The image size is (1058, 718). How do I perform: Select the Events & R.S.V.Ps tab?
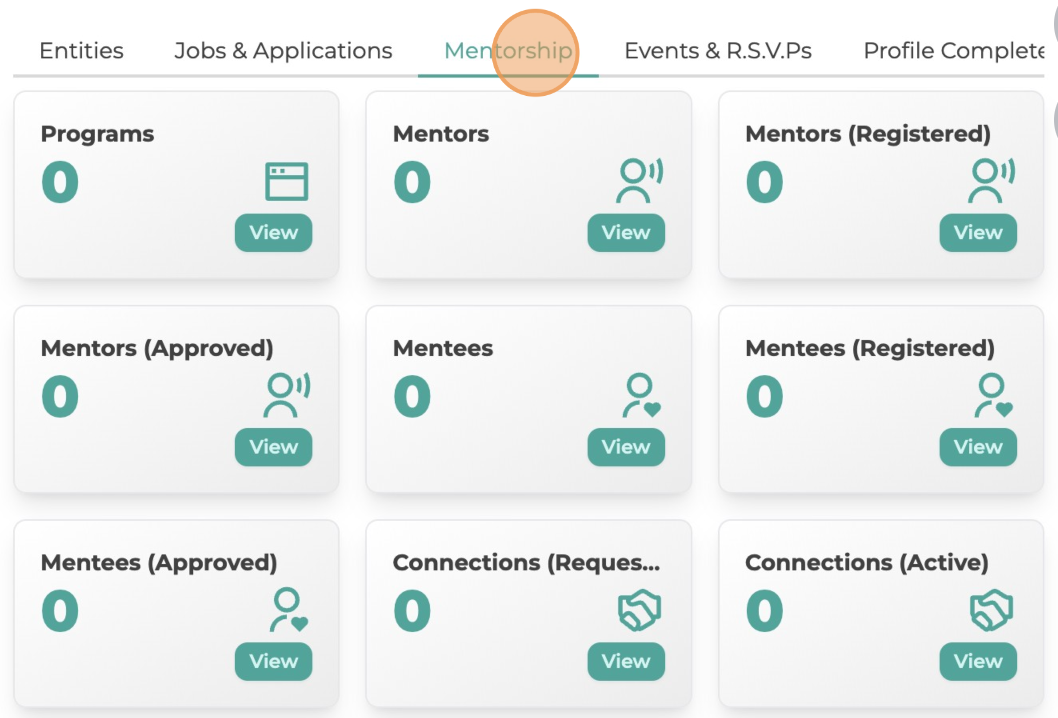pos(718,51)
